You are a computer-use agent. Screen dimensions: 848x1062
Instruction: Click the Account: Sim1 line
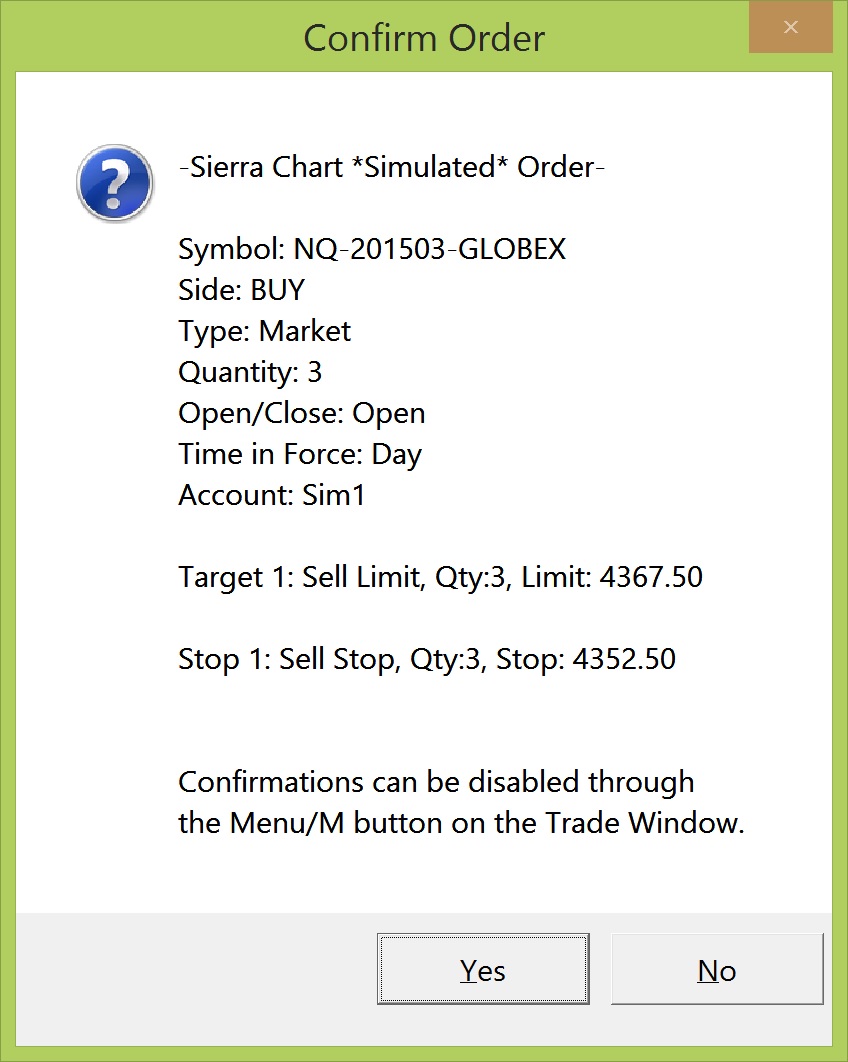(x=272, y=495)
